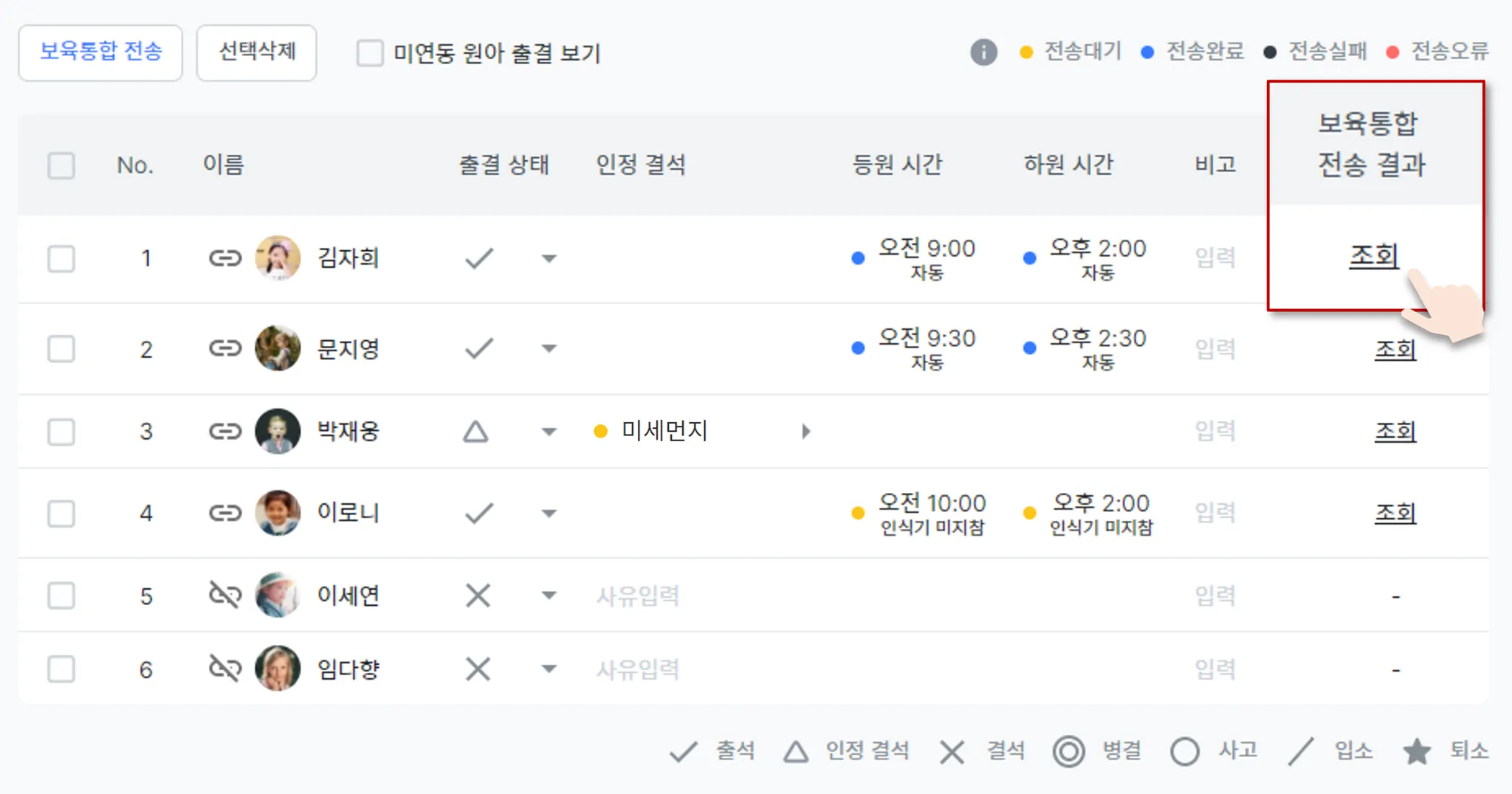Open attendance status dropdown for 김자희
The width and height of the screenshot is (1512, 794).
click(549, 259)
